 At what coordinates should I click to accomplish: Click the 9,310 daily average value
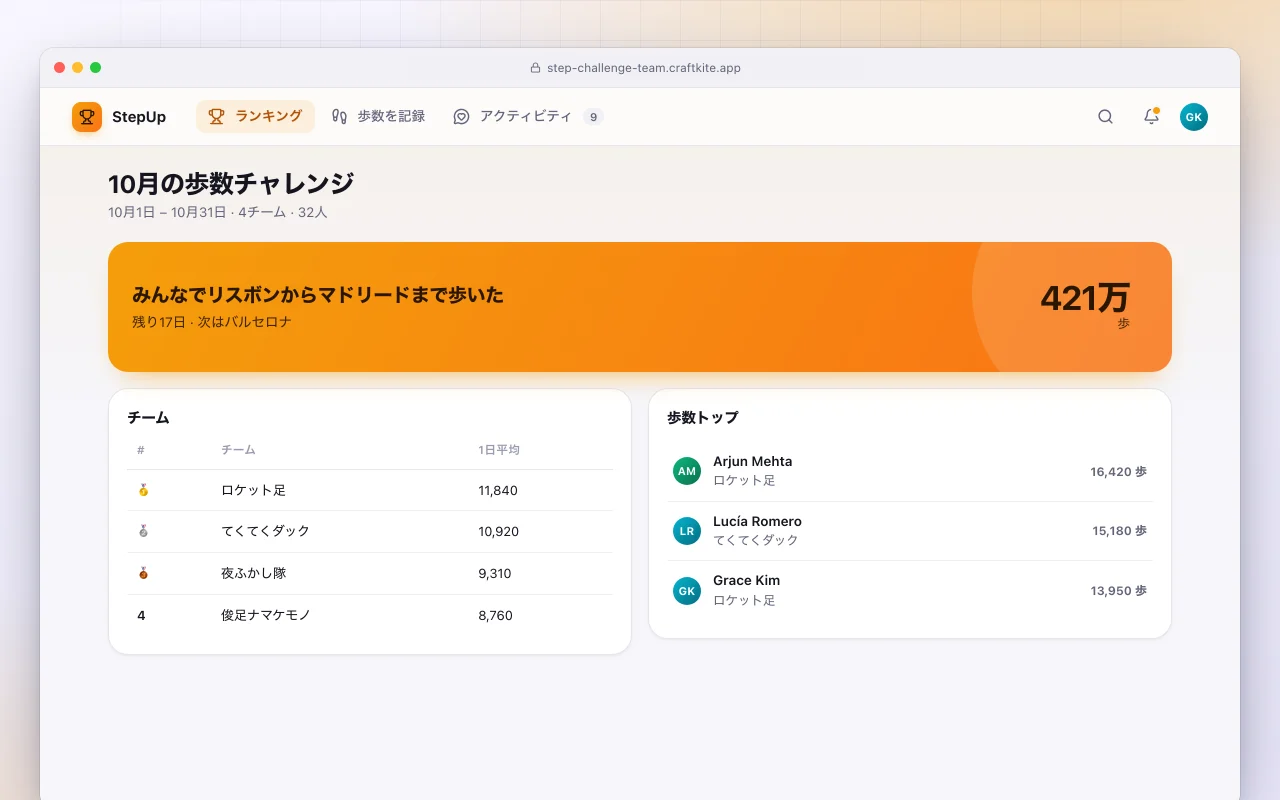tap(495, 574)
